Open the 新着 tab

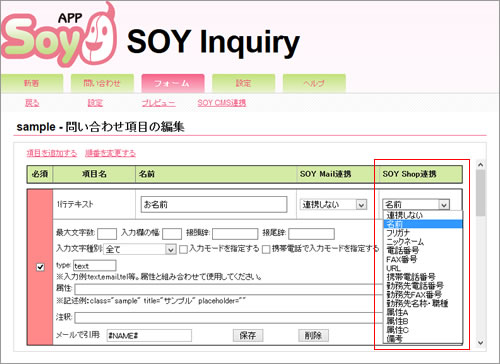(32, 83)
